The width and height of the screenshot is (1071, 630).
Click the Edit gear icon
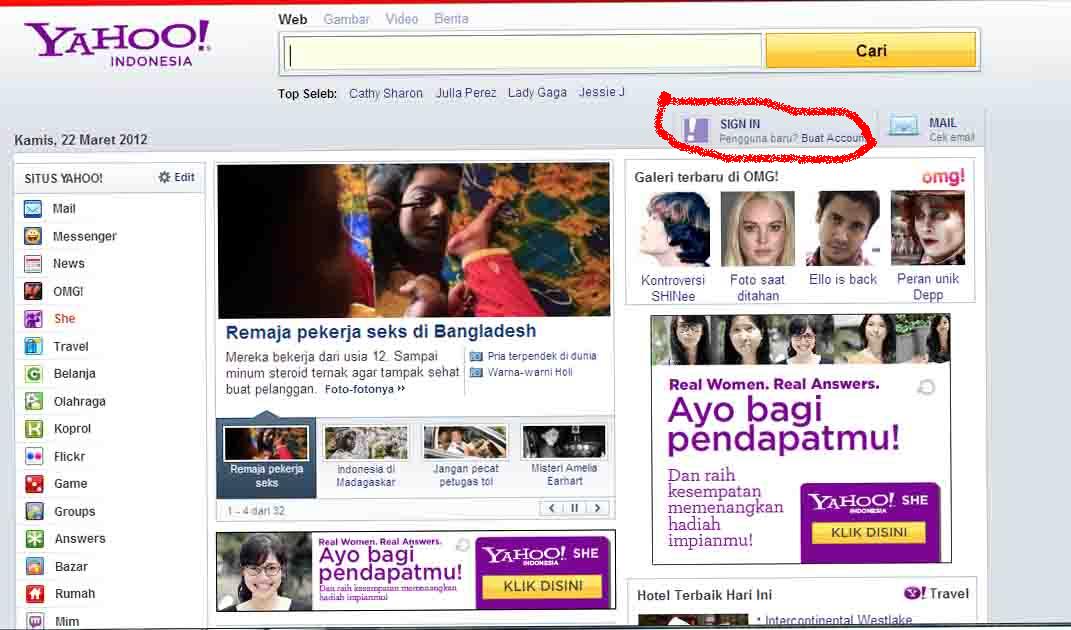point(164,177)
